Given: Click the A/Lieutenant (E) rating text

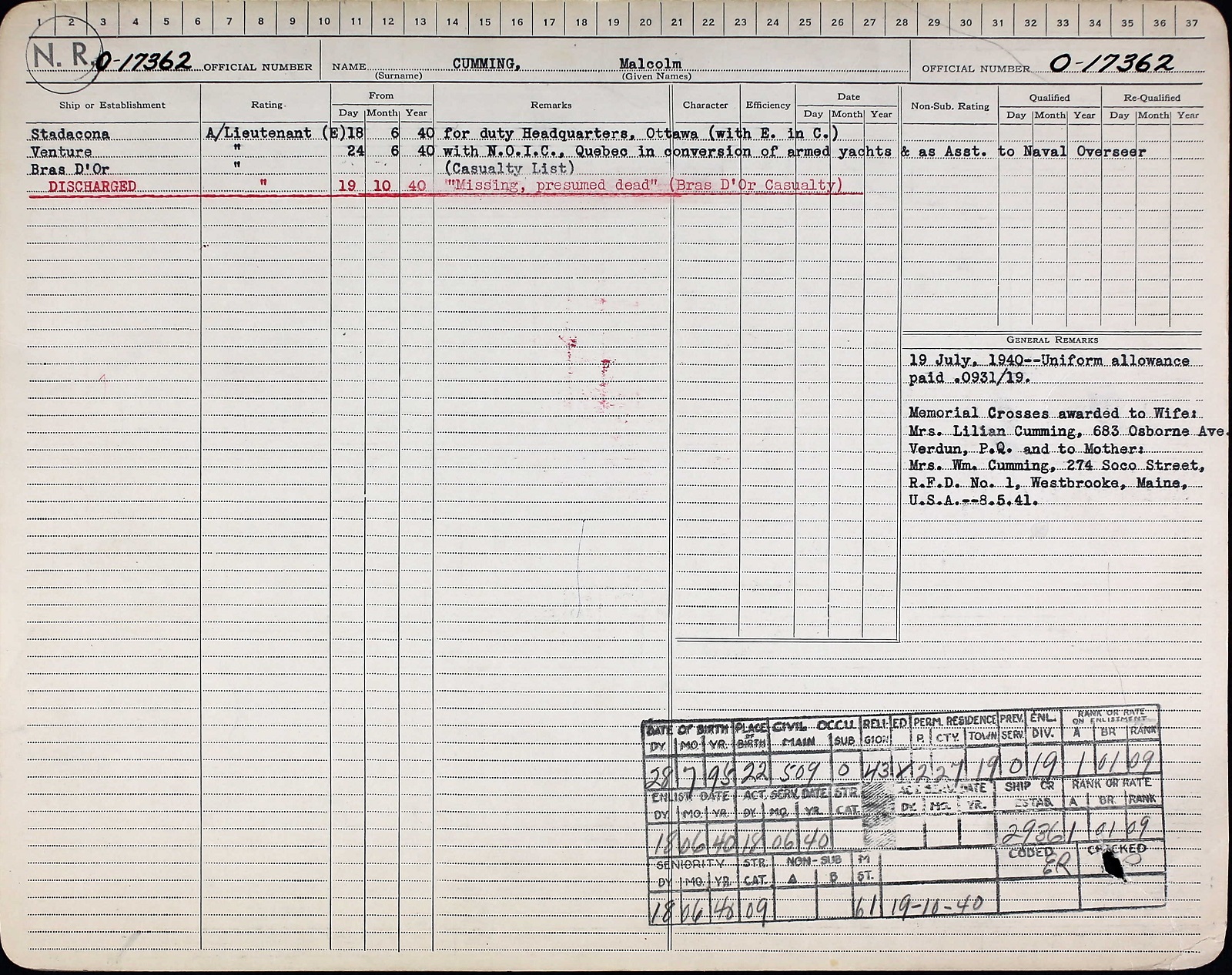Looking at the screenshot, I should 275,133.
